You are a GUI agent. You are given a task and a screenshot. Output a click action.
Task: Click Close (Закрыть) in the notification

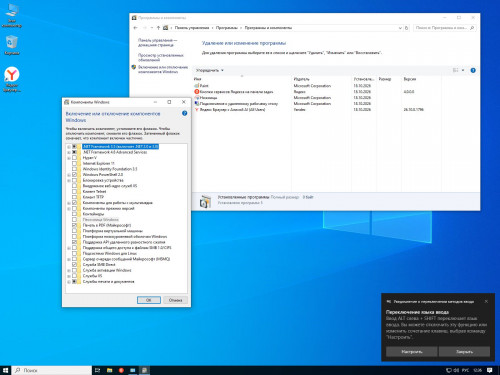click(x=464, y=352)
